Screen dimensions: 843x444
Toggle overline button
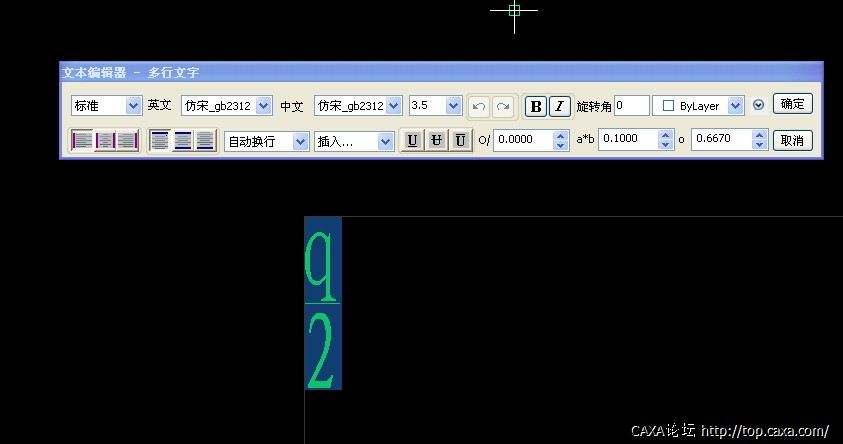pyautogui.click(x=460, y=141)
